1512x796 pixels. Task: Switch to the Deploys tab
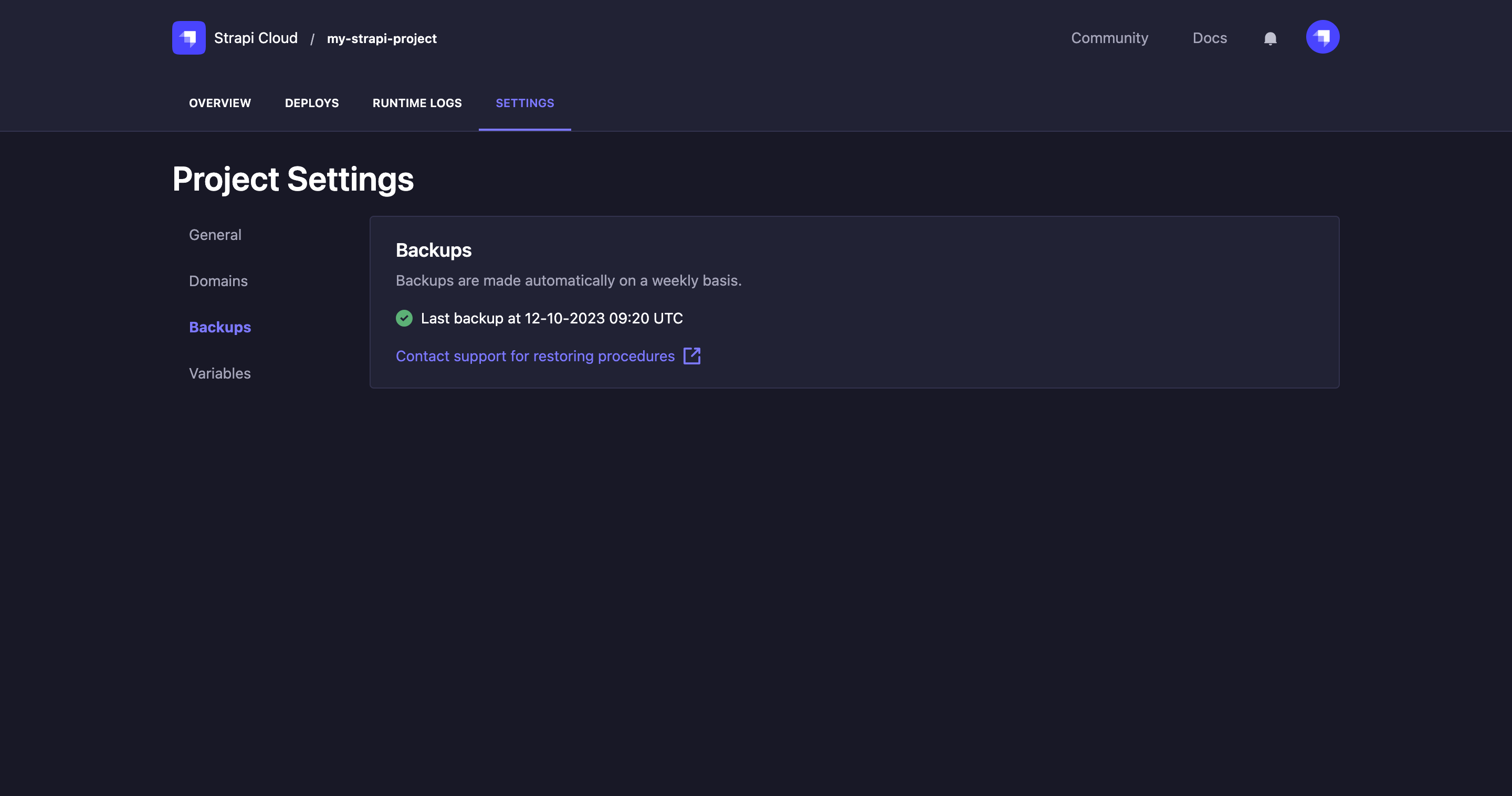click(312, 103)
